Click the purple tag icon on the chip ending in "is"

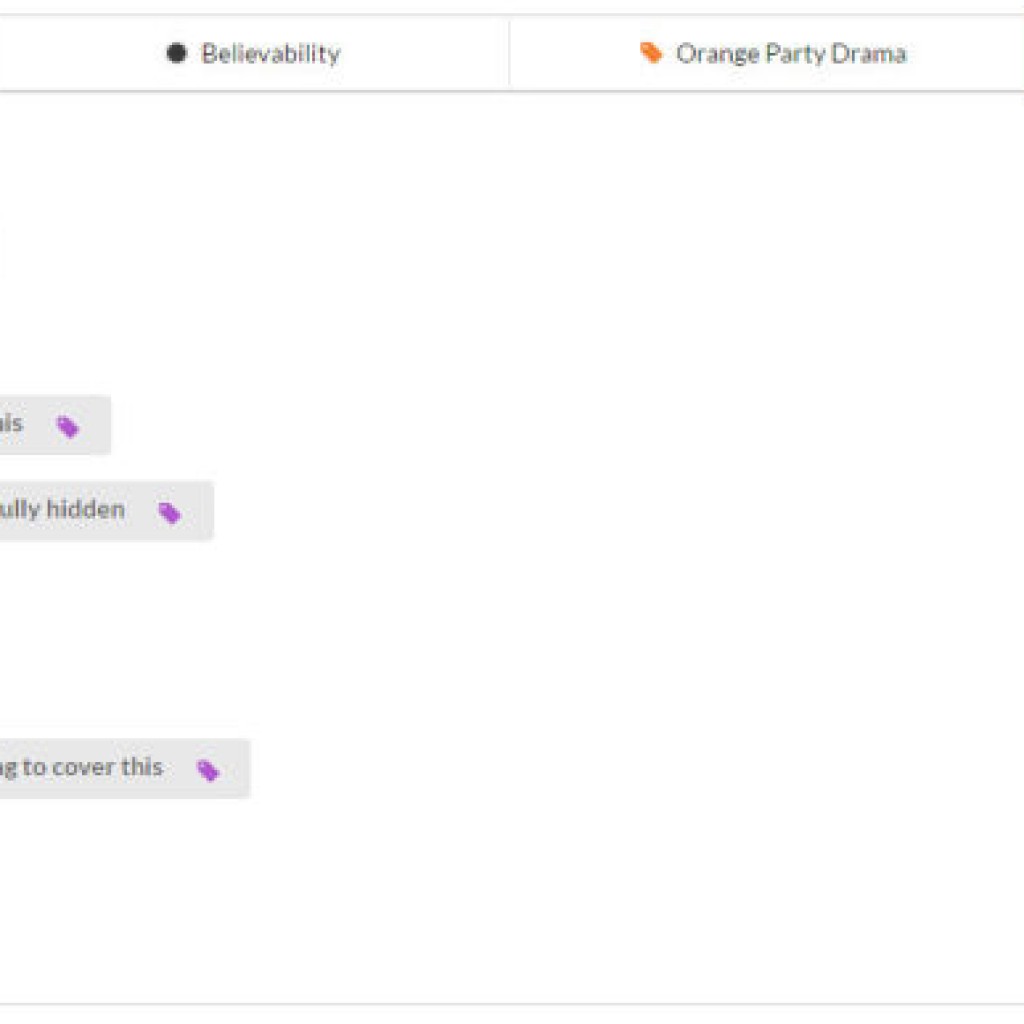pos(67,427)
